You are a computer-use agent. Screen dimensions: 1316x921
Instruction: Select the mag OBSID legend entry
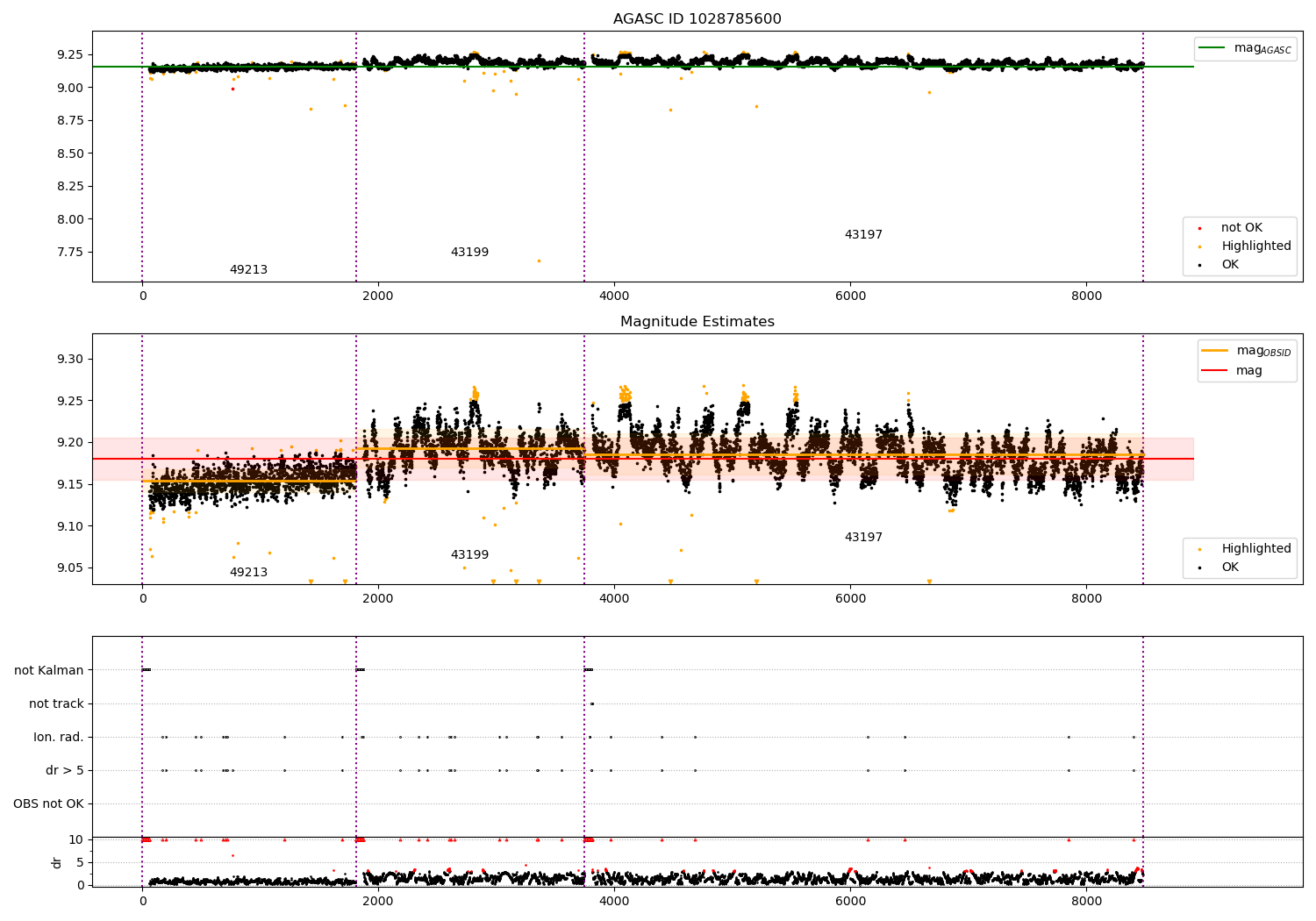tap(1247, 351)
